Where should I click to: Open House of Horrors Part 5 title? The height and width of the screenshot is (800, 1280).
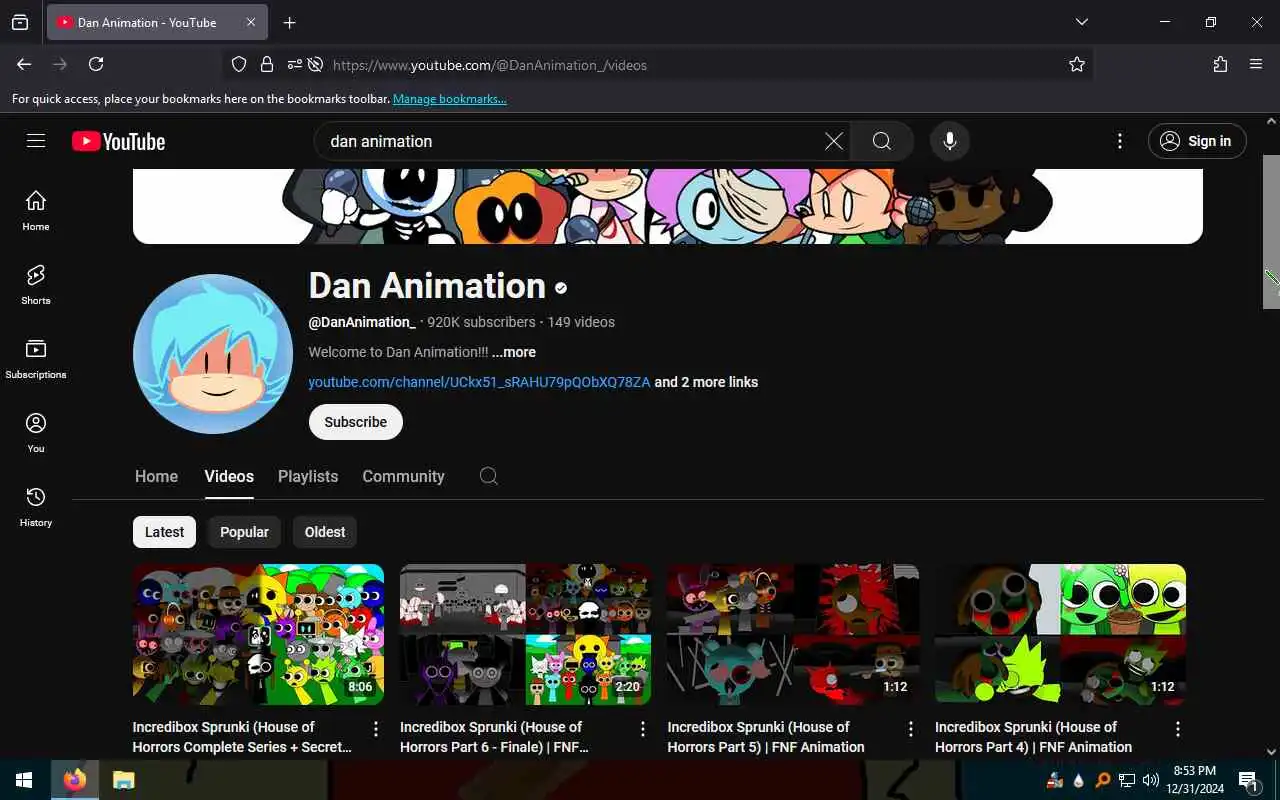(766, 737)
